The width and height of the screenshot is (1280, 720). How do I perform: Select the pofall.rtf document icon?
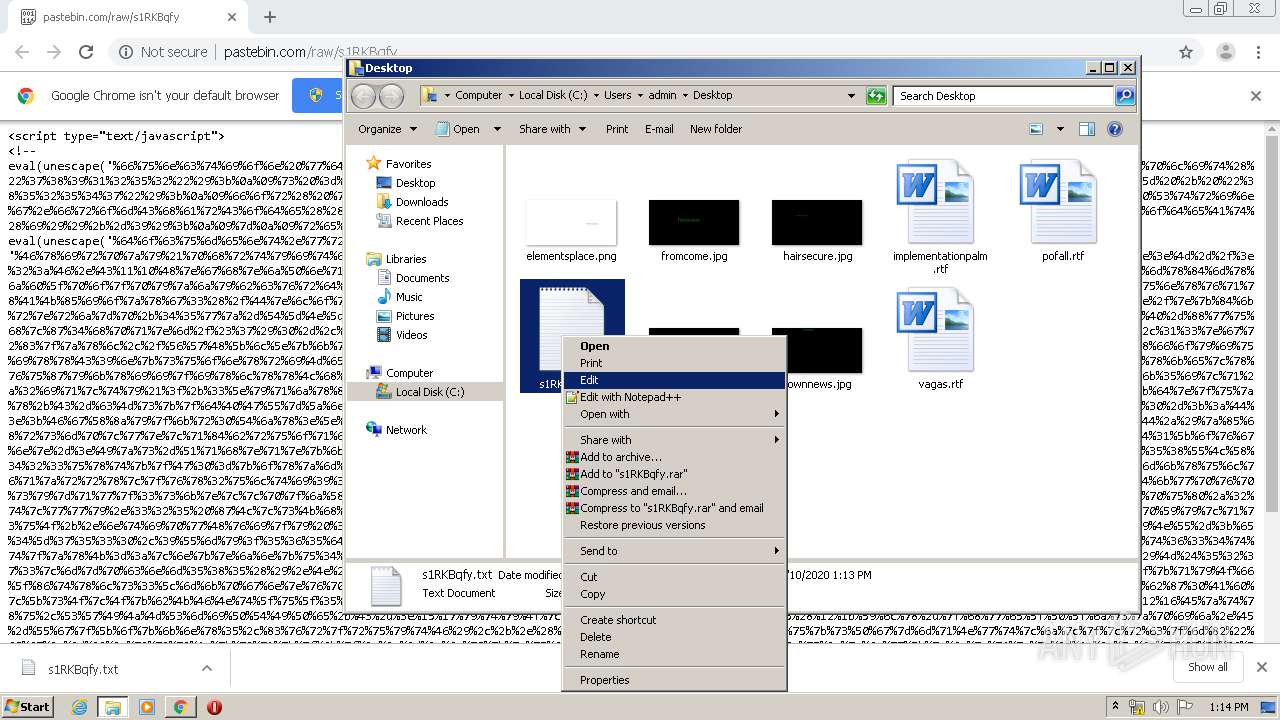[1058, 202]
